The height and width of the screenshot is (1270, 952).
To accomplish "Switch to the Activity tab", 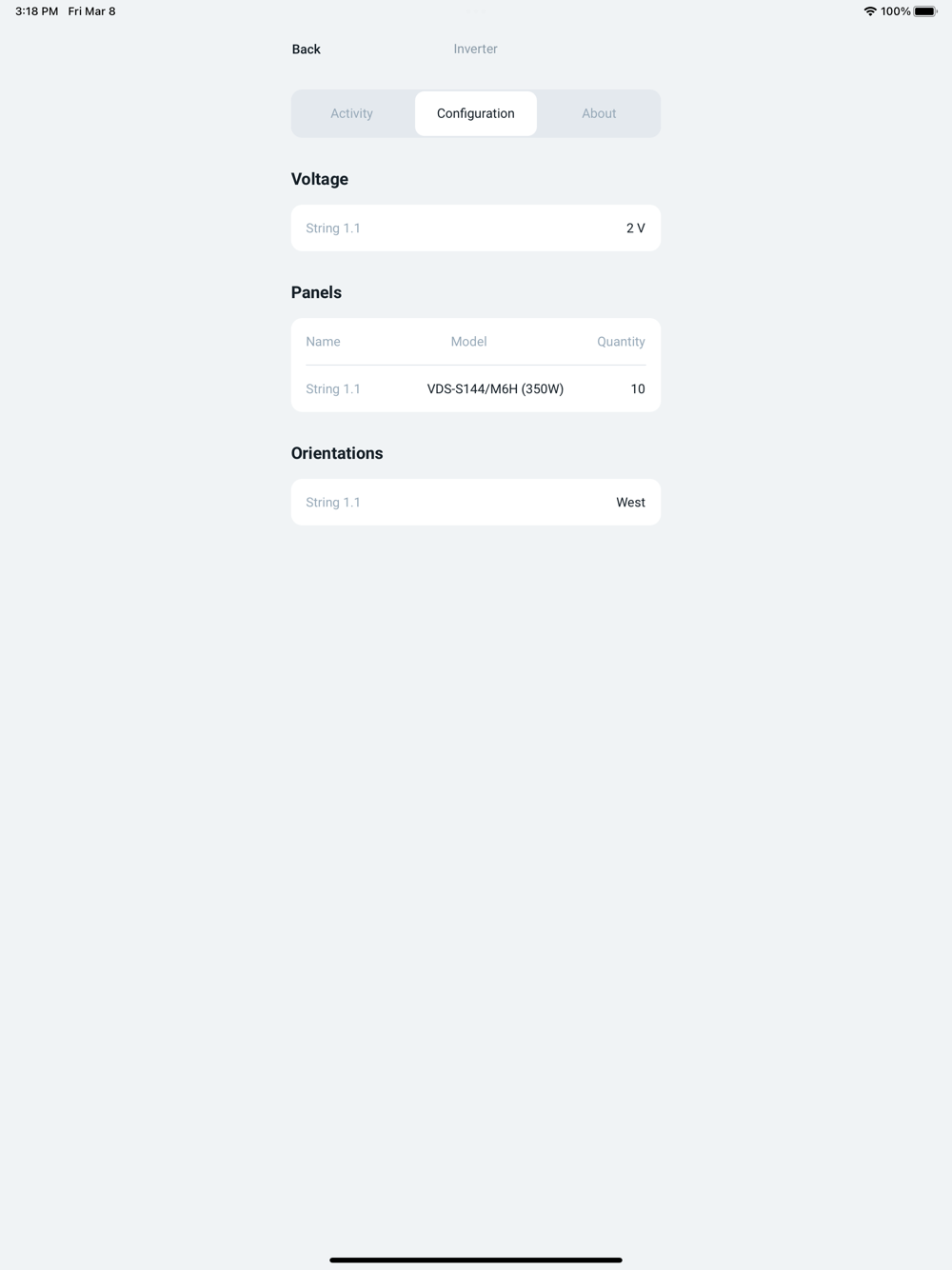I will [x=352, y=113].
